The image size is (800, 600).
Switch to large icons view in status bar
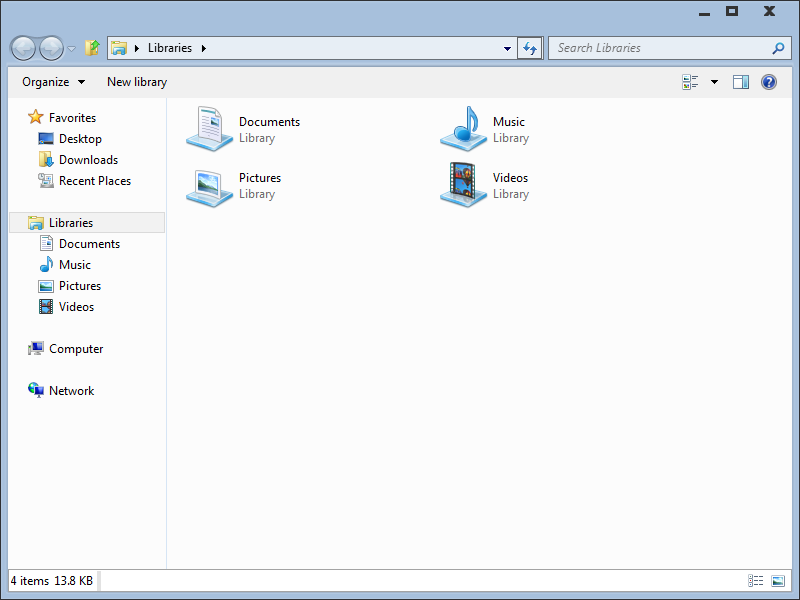(778, 581)
